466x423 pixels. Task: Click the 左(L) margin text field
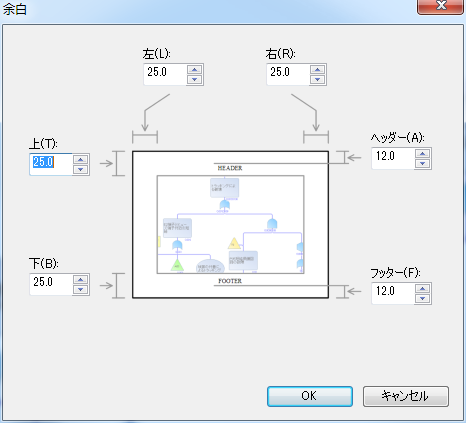point(165,74)
